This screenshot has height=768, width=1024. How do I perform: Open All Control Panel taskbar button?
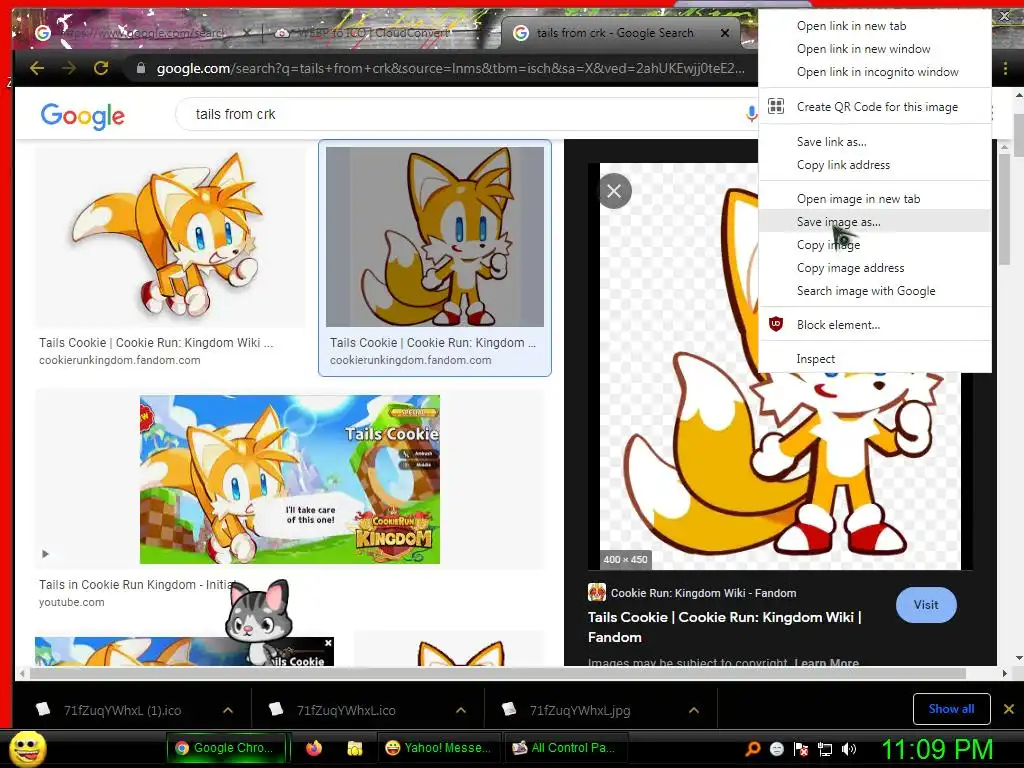coord(566,748)
